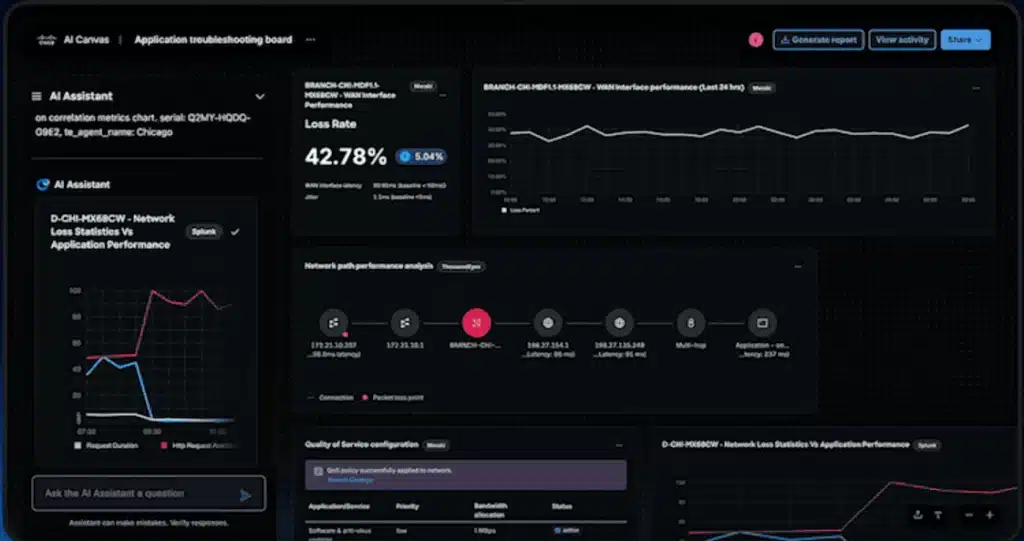The width and height of the screenshot is (1024, 541).
Task: Click the red BRANCH-CHI packet loss node
Action: click(x=476, y=323)
